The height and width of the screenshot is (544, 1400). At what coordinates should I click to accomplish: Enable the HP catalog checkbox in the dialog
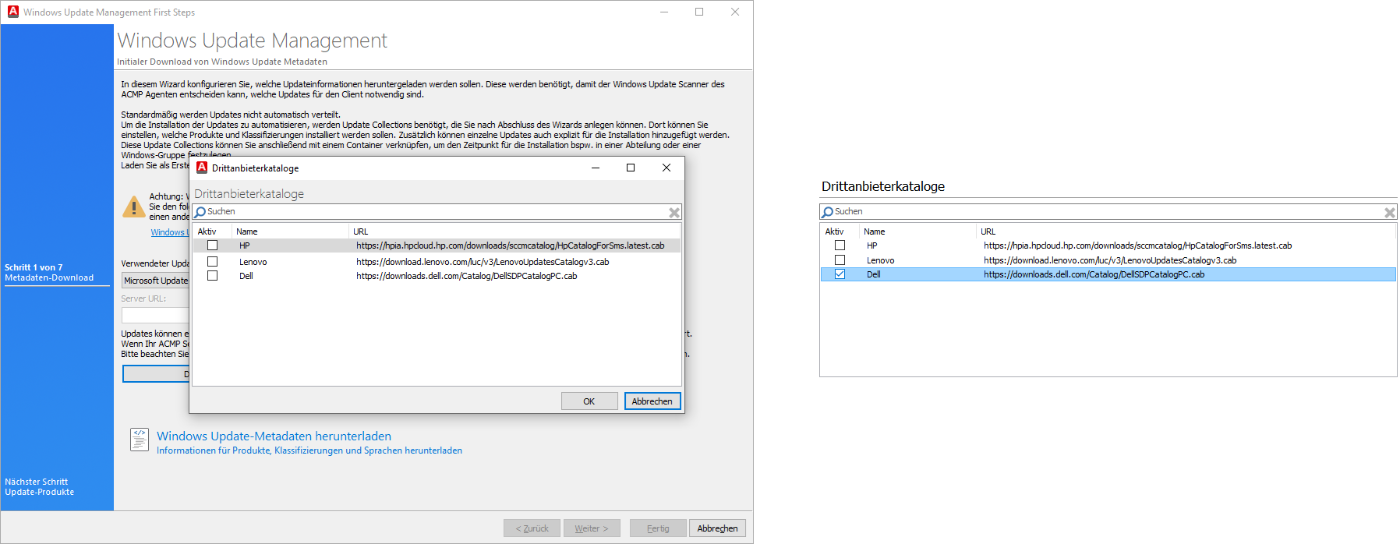(x=212, y=245)
